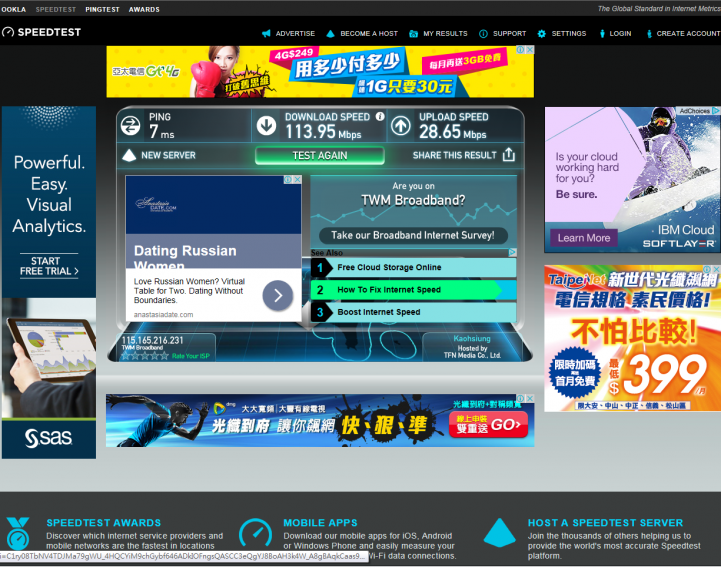Click the Login person icon
The width and height of the screenshot is (721, 568).
(602, 34)
